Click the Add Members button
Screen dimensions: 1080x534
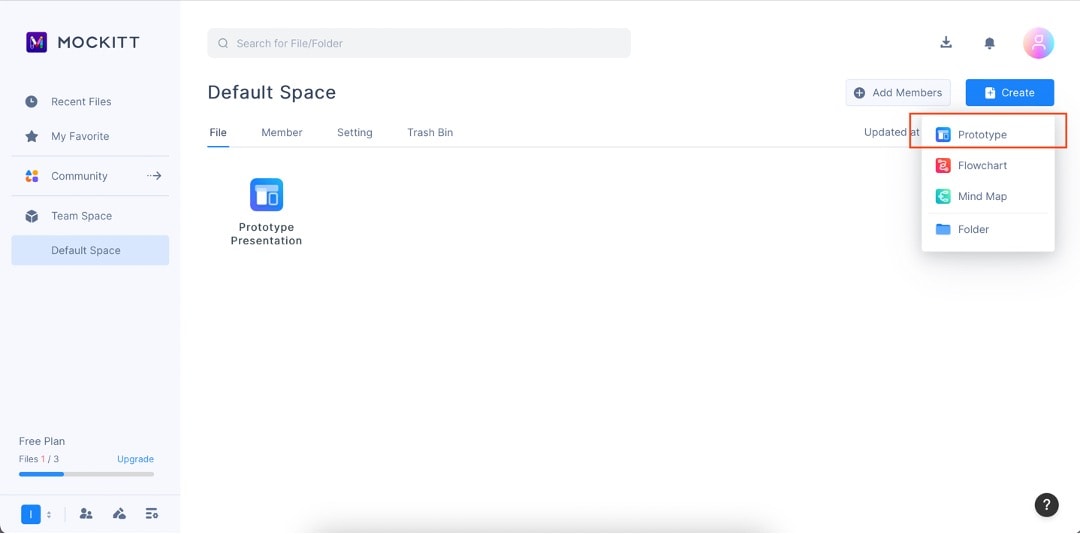coord(898,93)
